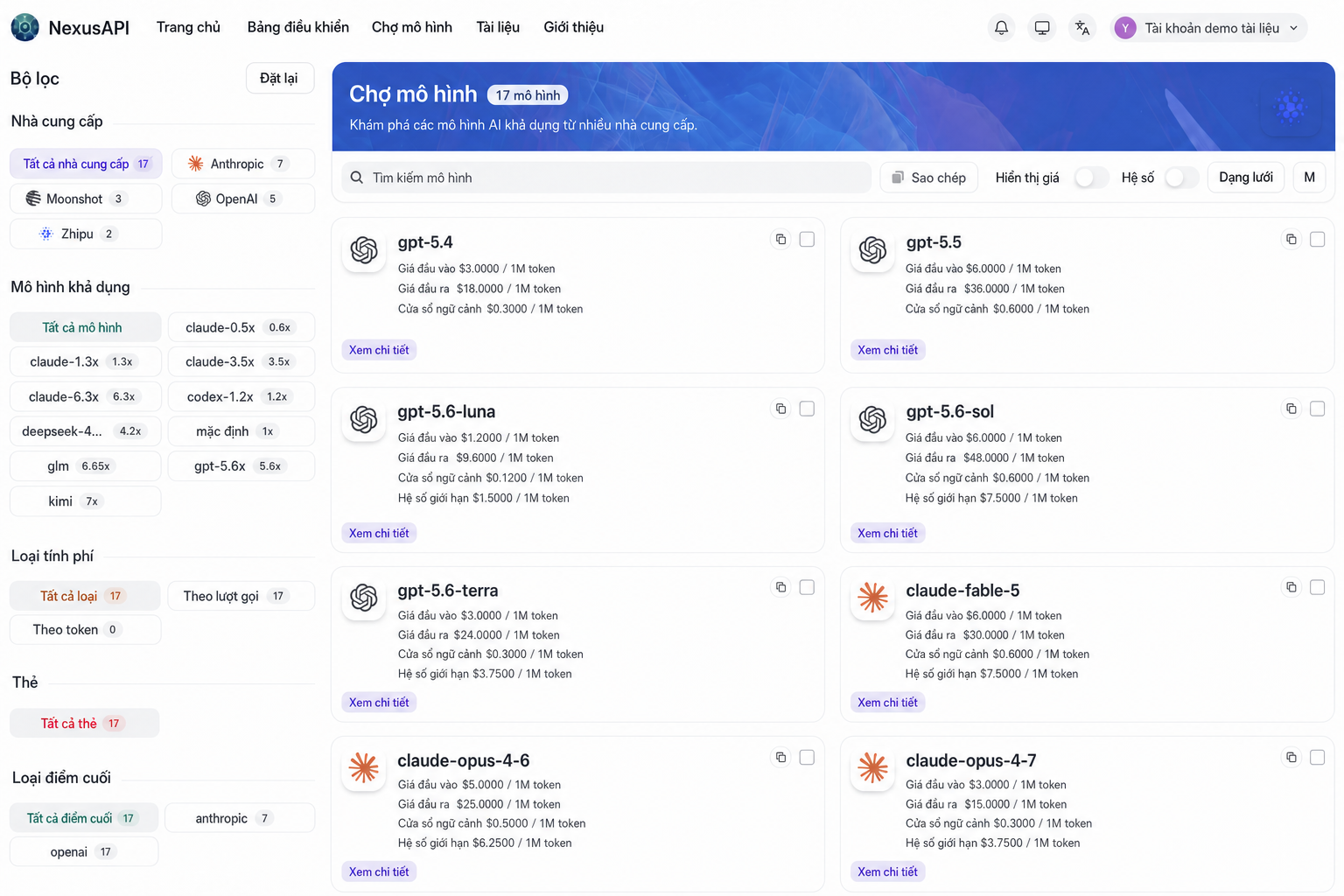The height and width of the screenshot is (896, 1344).
Task: Check the gpt-5.4 selection checkbox
Action: tap(807, 239)
